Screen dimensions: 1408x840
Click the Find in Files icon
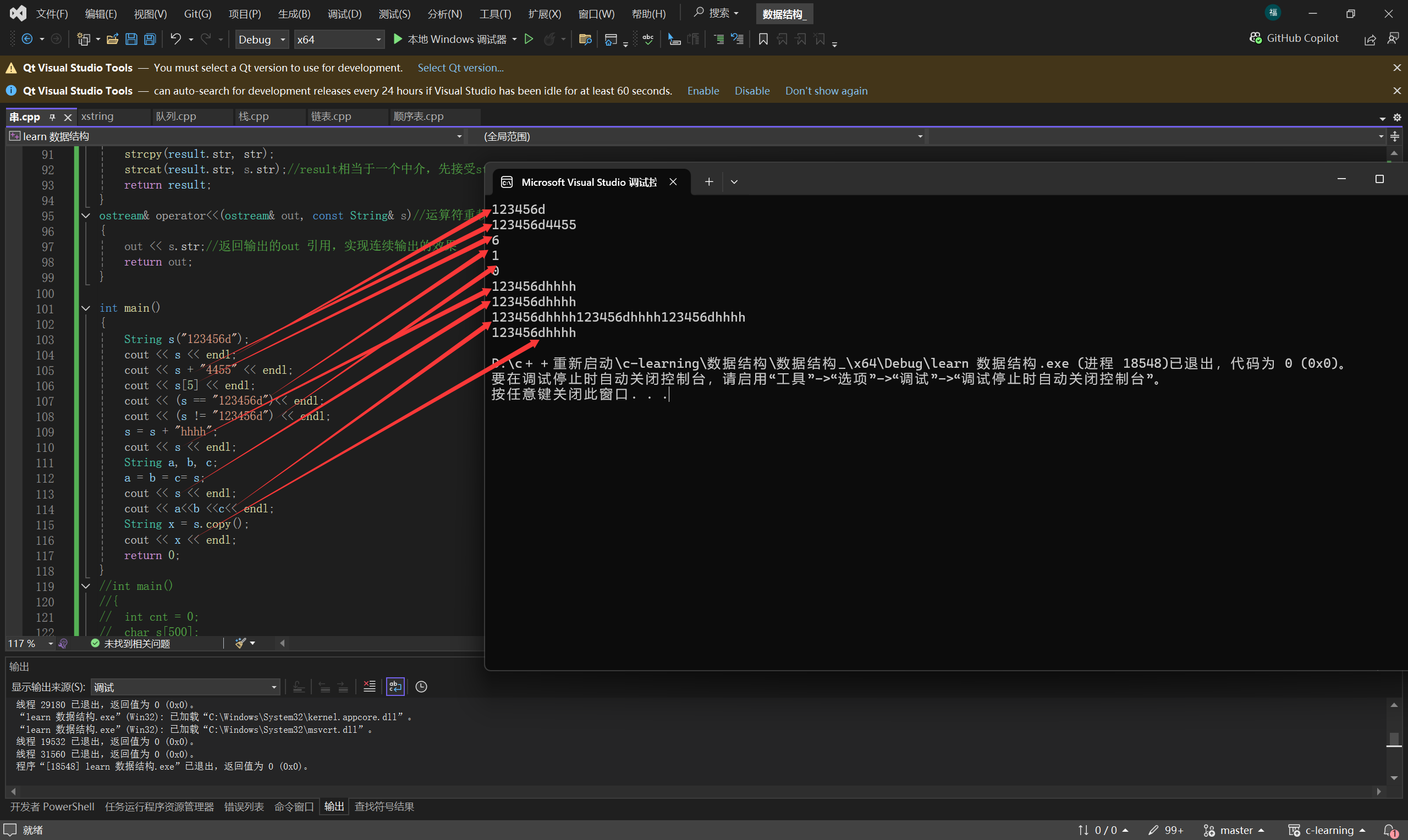click(x=585, y=39)
